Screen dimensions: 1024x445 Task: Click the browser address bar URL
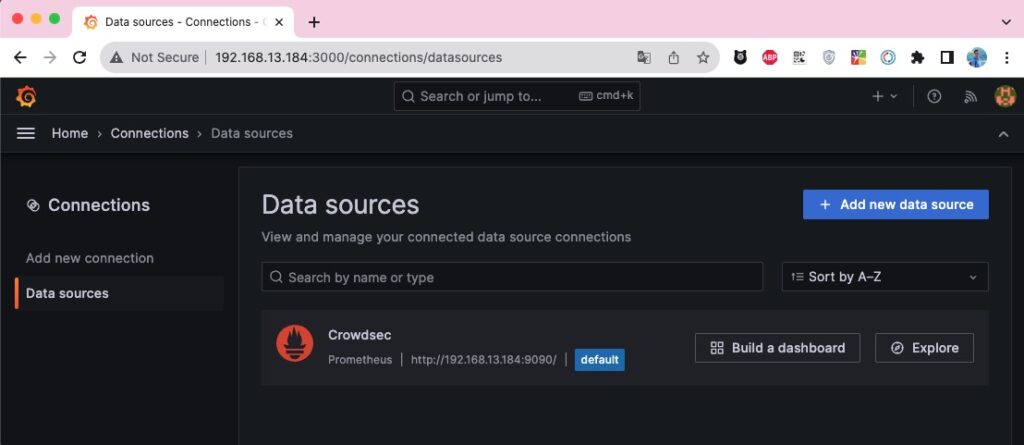pos(359,58)
